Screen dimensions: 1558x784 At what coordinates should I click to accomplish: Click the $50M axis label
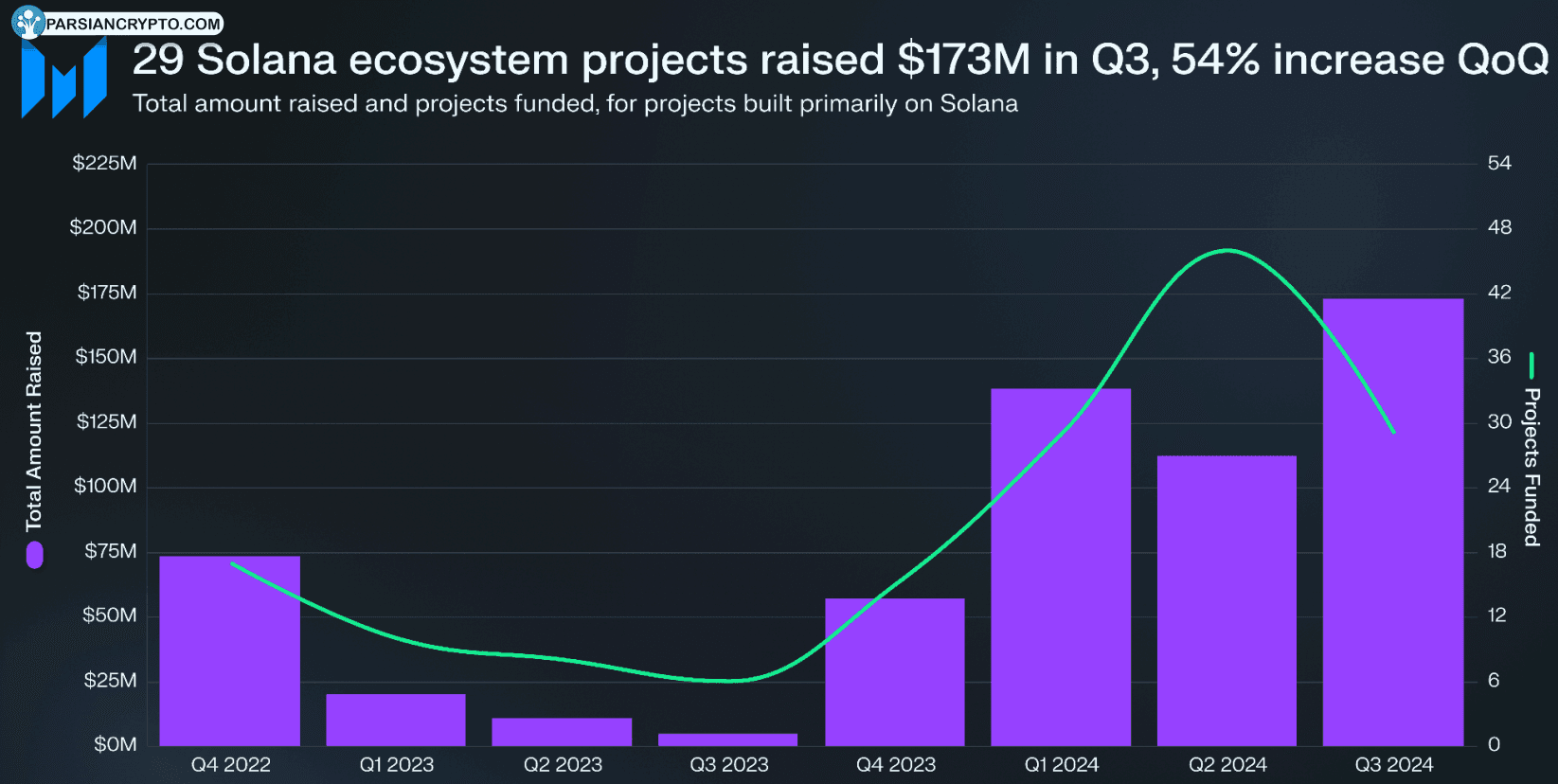point(110,615)
